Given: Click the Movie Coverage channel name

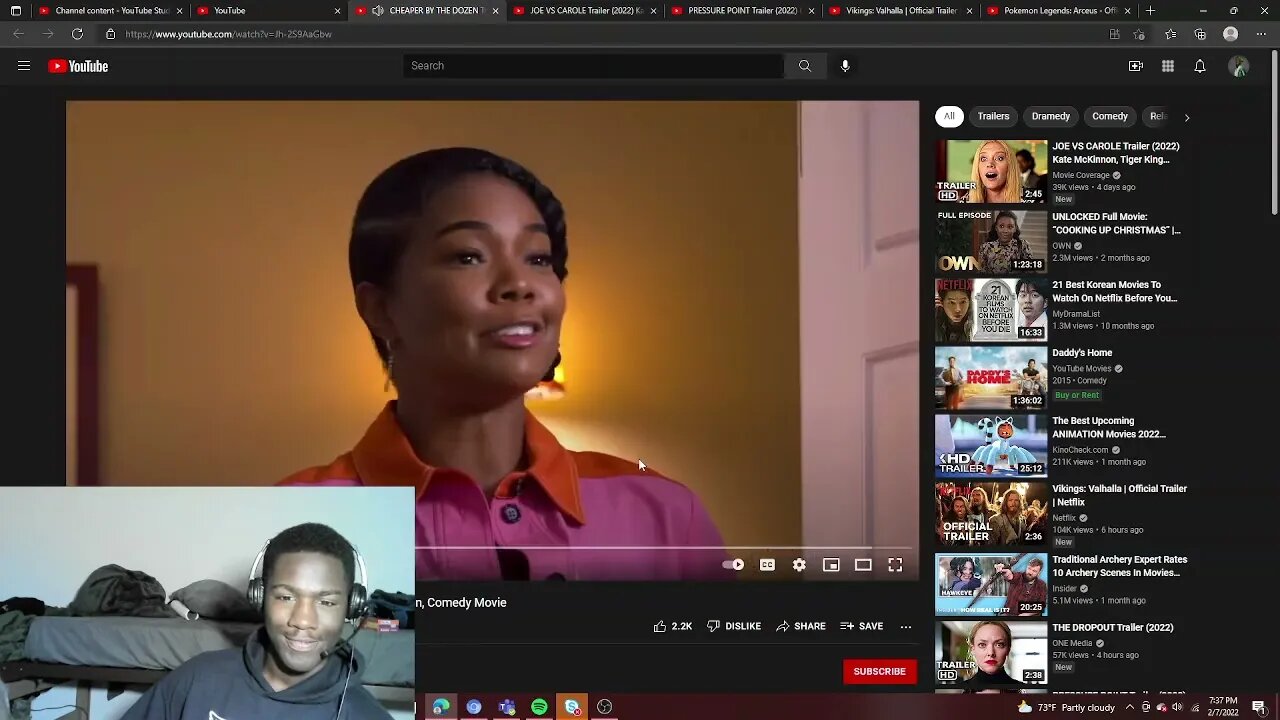Looking at the screenshot, I should (1081, 175).
